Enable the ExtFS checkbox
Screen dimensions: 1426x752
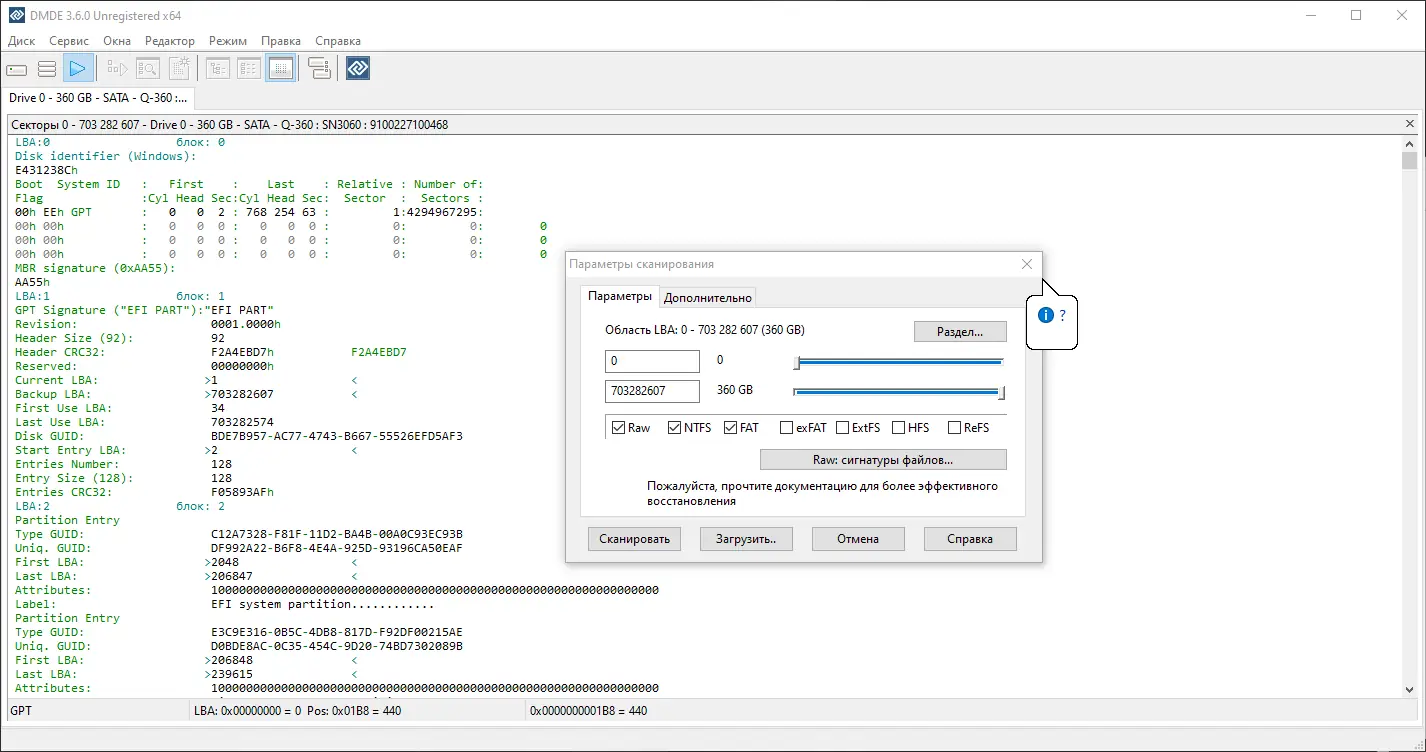tap(843, 428)
